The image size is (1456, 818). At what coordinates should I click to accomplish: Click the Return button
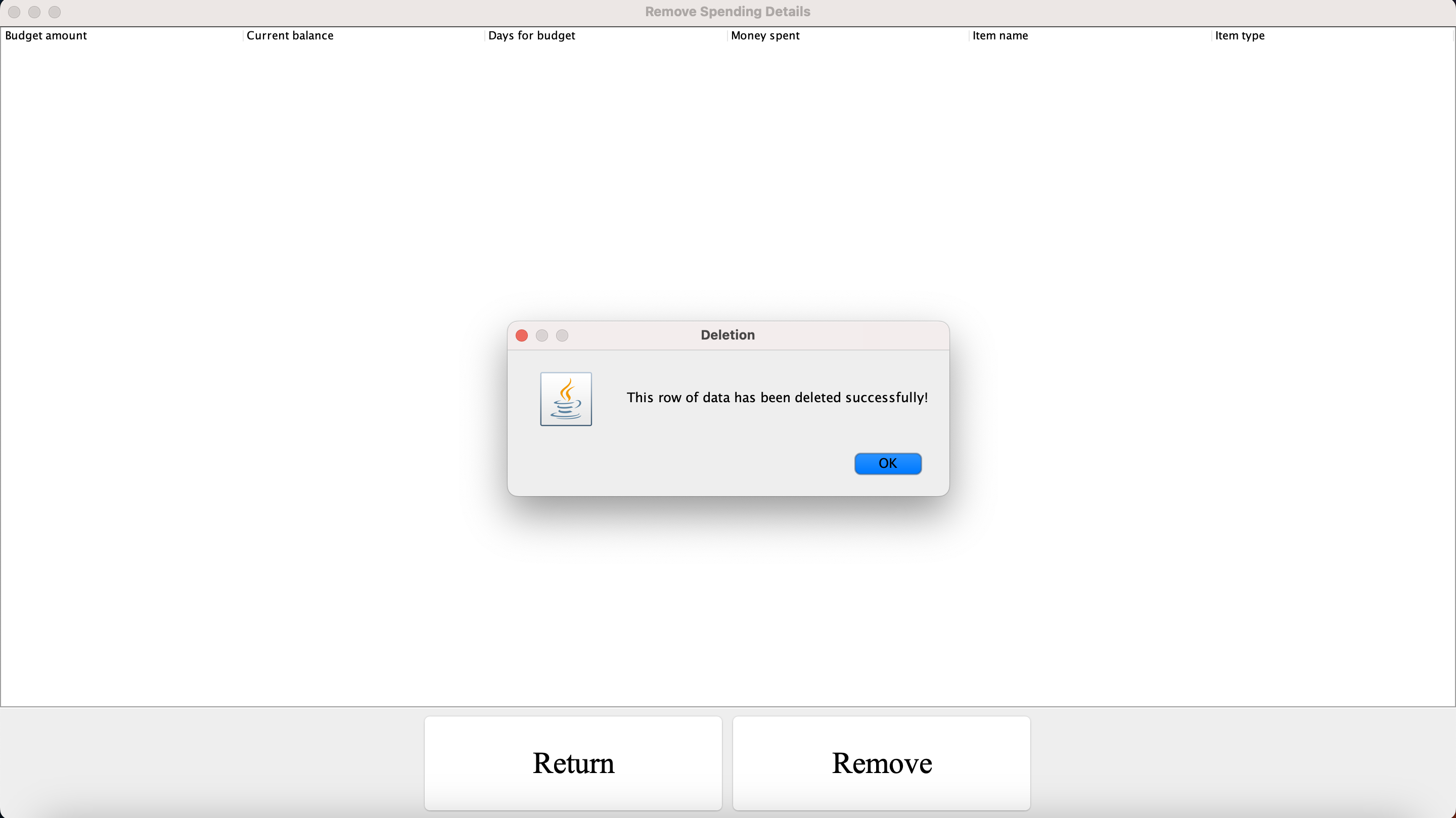(573, 763)
